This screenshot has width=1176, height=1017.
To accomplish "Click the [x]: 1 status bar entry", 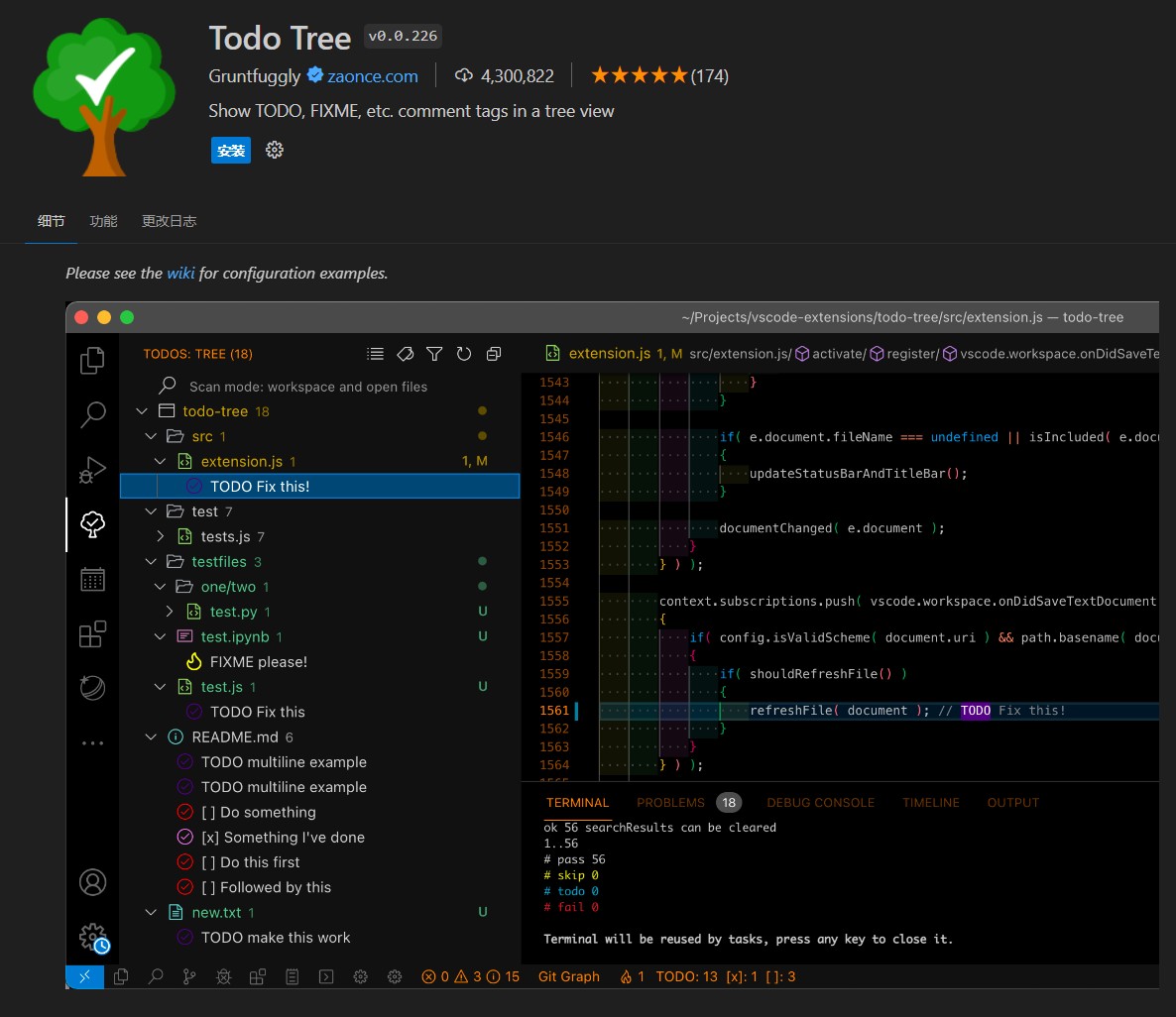I will click(741, 976).
